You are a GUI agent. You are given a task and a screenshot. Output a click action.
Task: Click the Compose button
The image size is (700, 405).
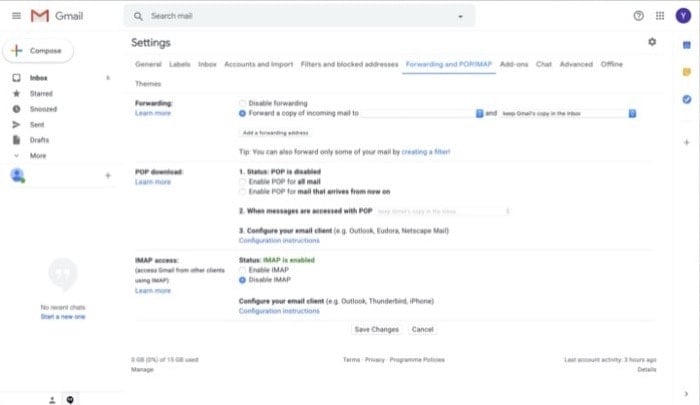pos(38,51)
